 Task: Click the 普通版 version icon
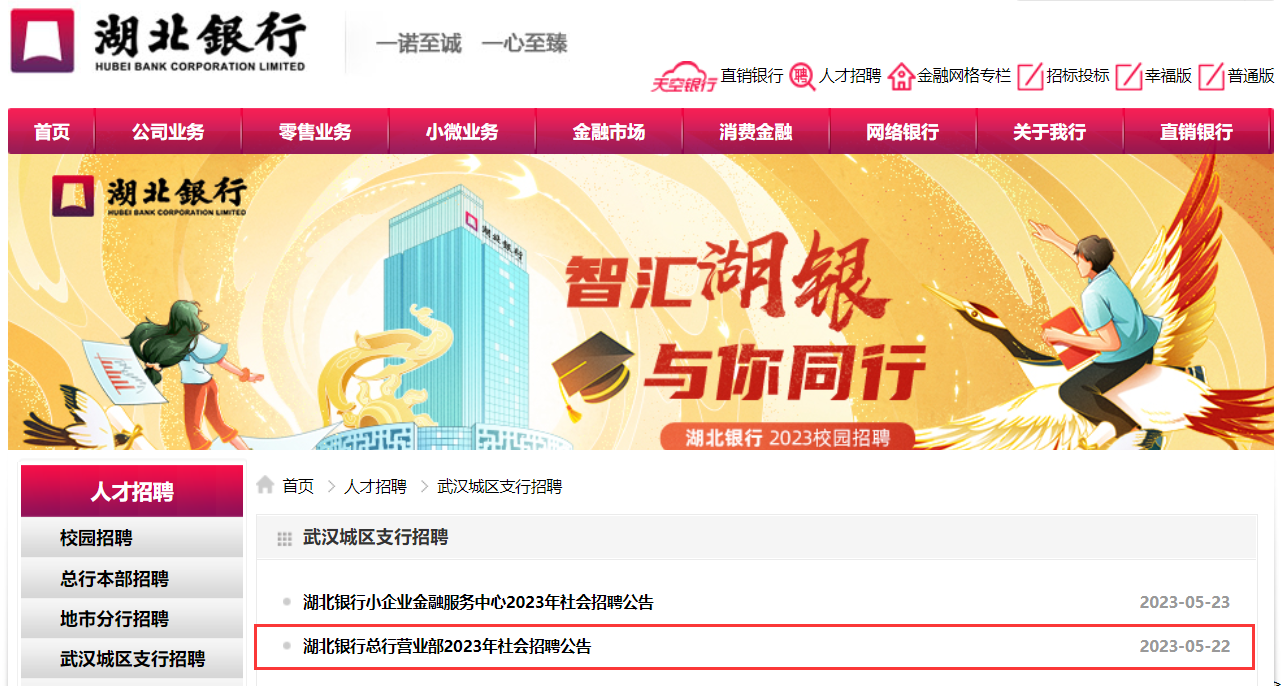click(1212, 76)
